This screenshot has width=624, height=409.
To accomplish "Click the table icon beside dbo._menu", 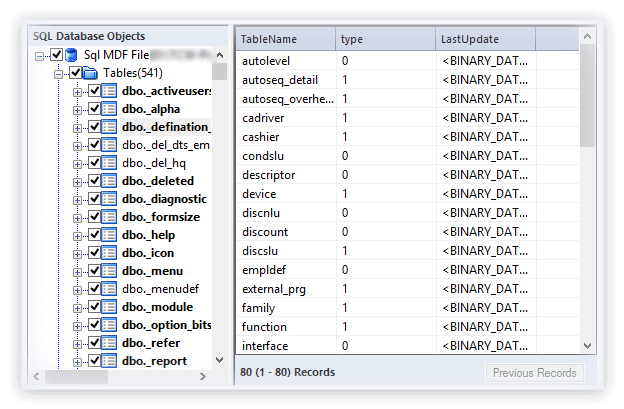I will 110,271.
